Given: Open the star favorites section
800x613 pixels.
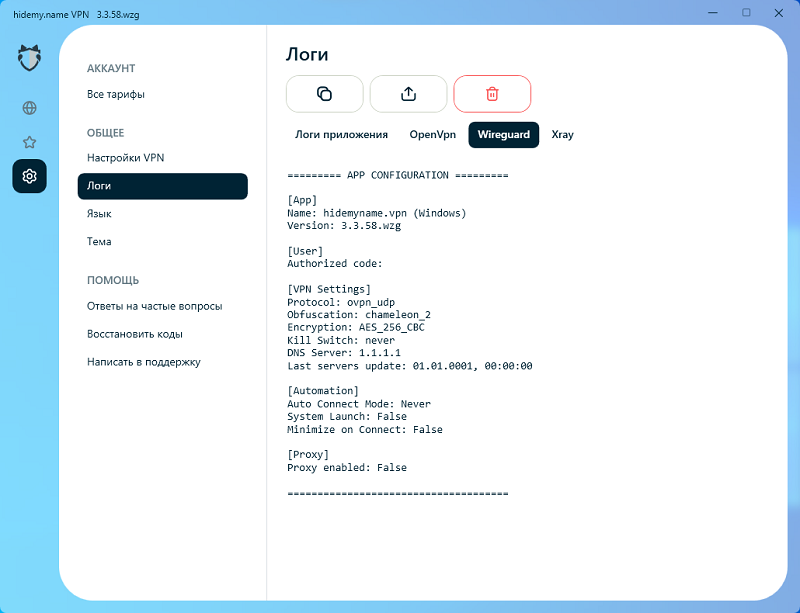Looking at the screenshot, I should coord(29,142).
